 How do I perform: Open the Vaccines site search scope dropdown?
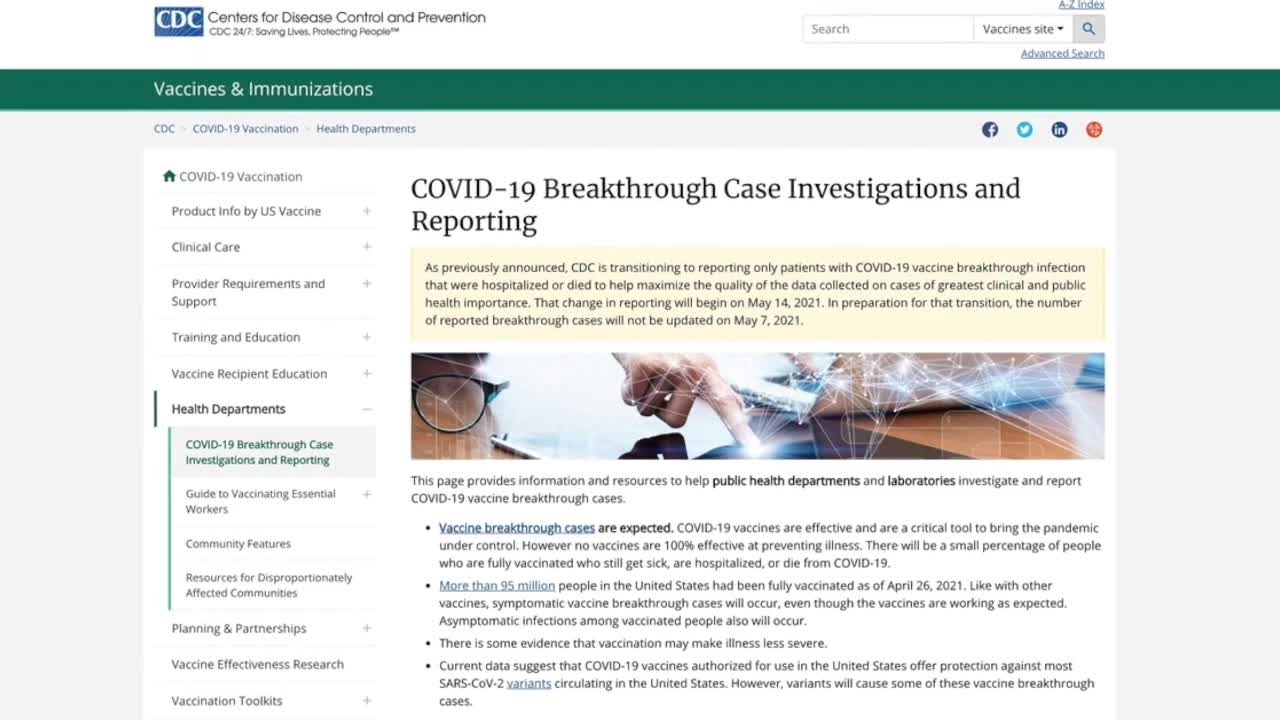(1023, 29)
